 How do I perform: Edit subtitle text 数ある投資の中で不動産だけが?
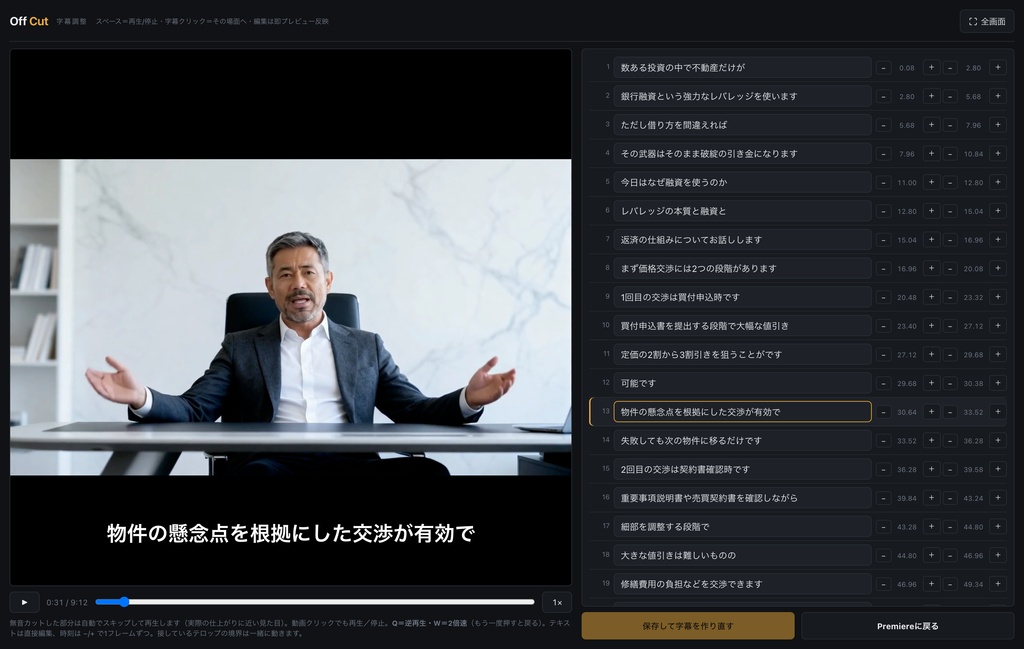[743, 67]
